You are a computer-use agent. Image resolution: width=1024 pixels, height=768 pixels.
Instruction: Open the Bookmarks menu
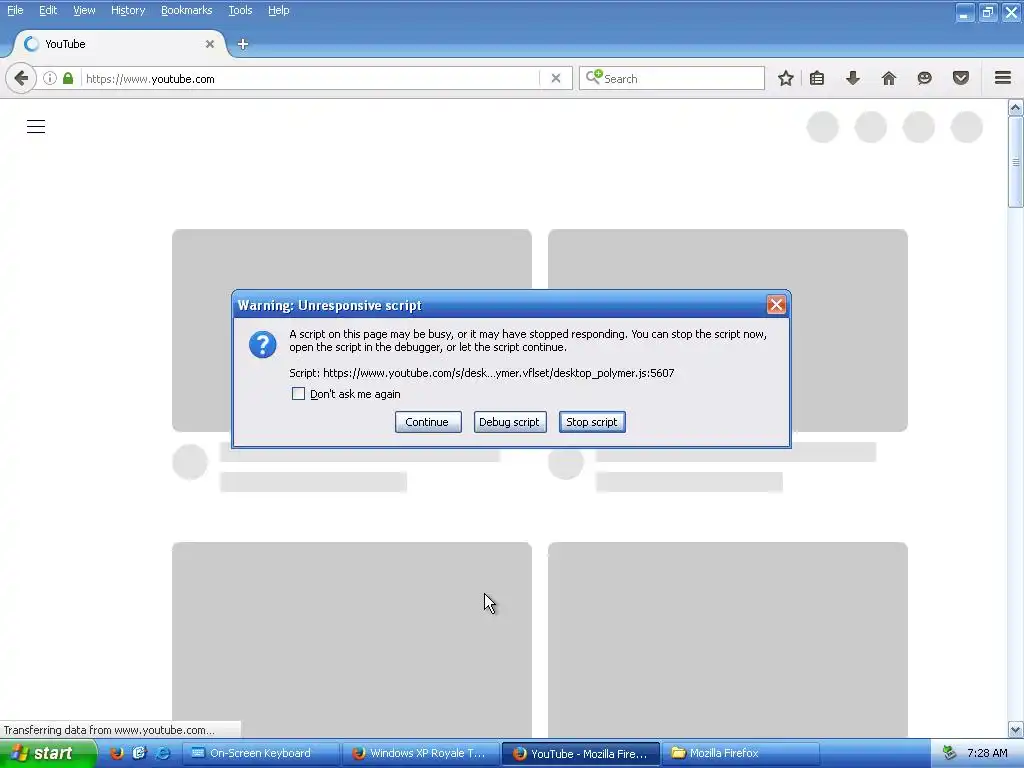pos(187,10)
